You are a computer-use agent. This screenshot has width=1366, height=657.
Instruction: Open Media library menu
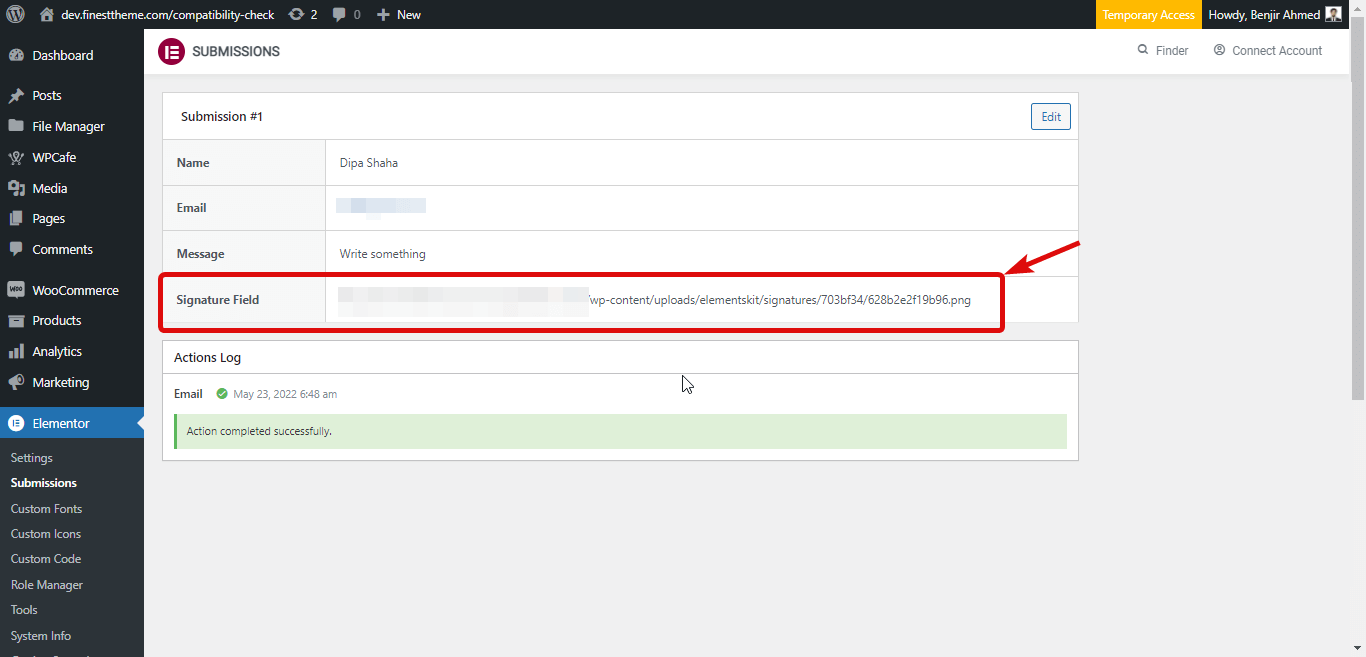[72, 189]
